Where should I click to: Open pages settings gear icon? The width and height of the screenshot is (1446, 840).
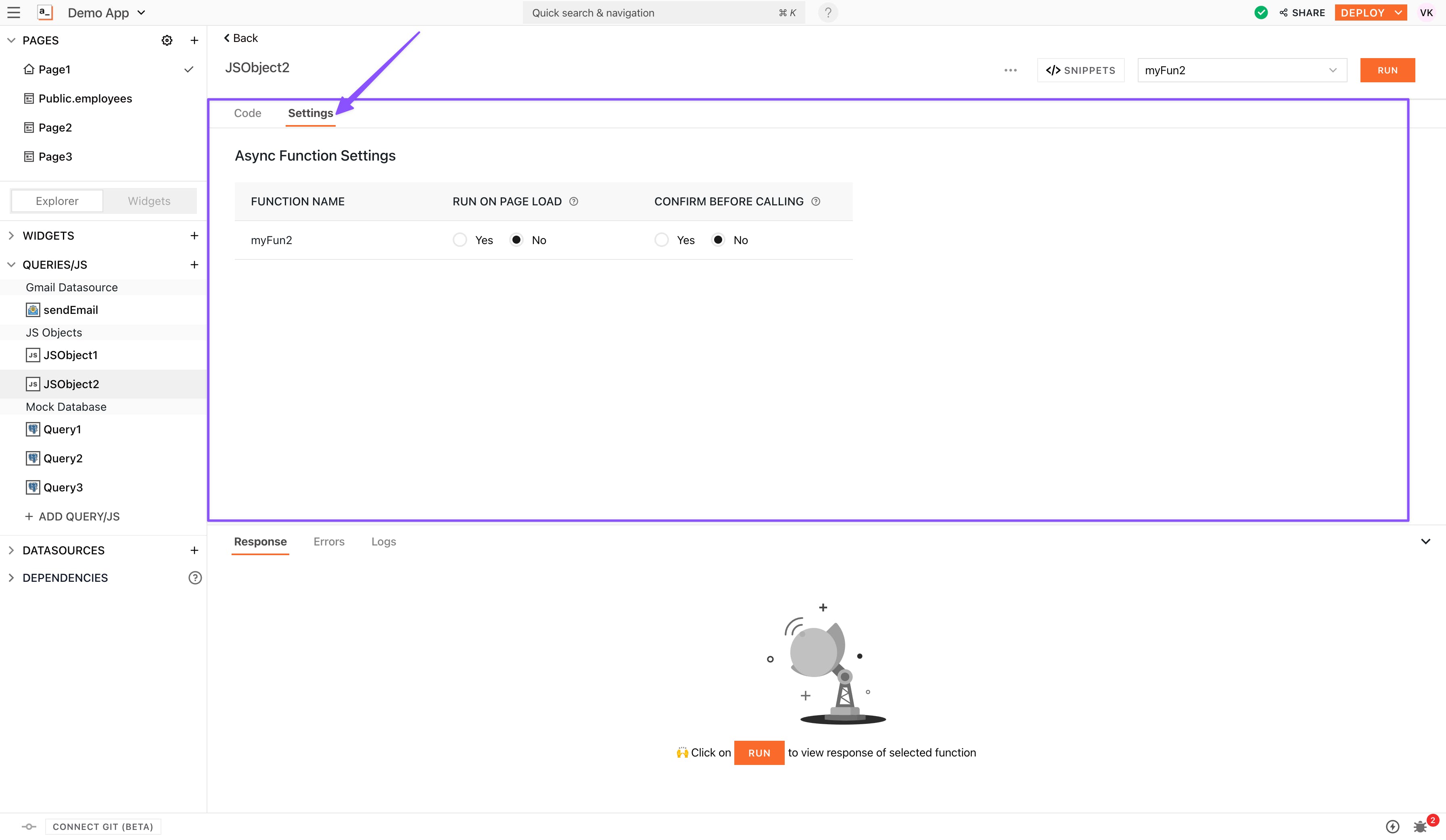point(167,40)
